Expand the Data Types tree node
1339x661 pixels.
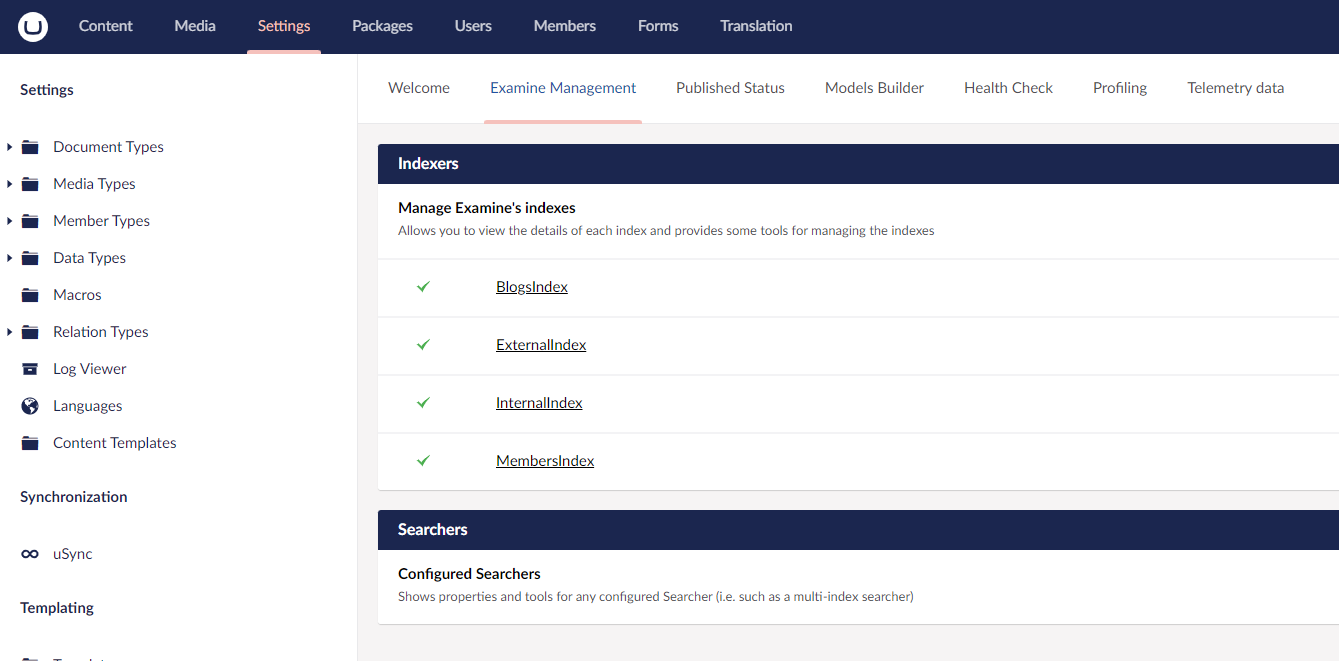[9, 258]
